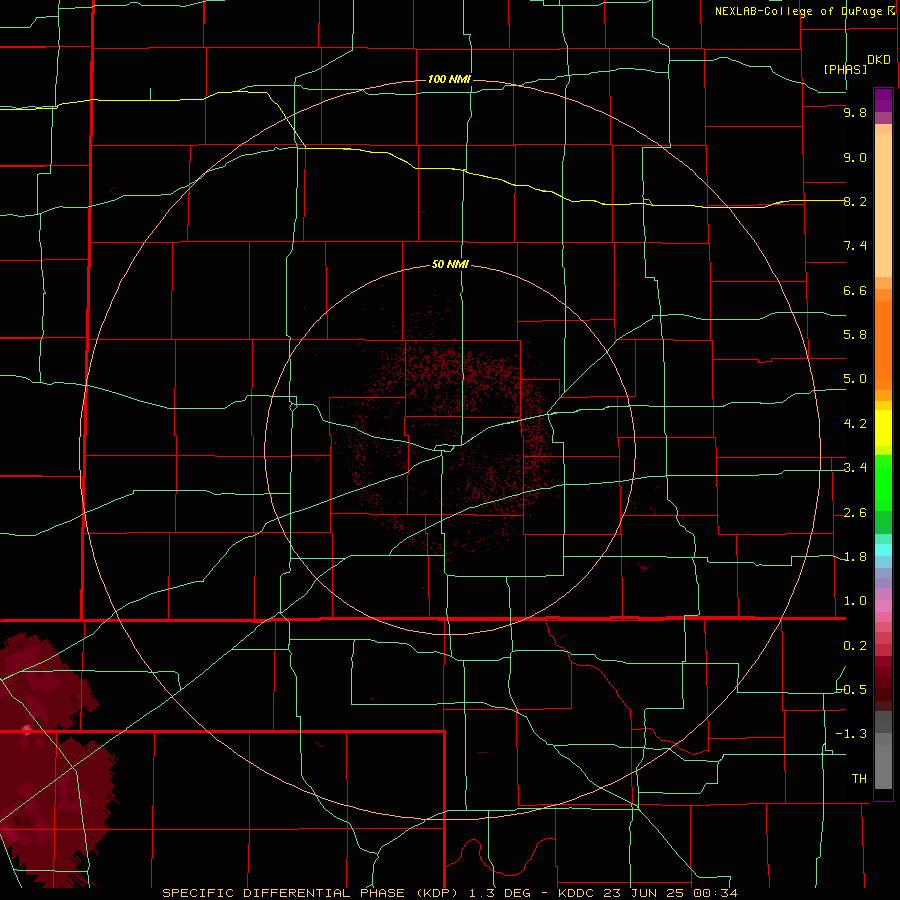Click the "[PHAS]" label above the scale
The height and width of the screenshot is (900, 900).
pos(845,69)
